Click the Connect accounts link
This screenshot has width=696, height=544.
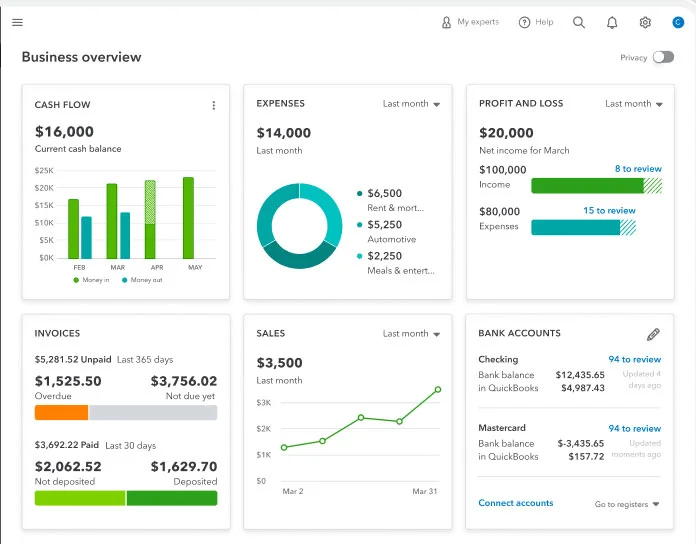coord(515,503)
